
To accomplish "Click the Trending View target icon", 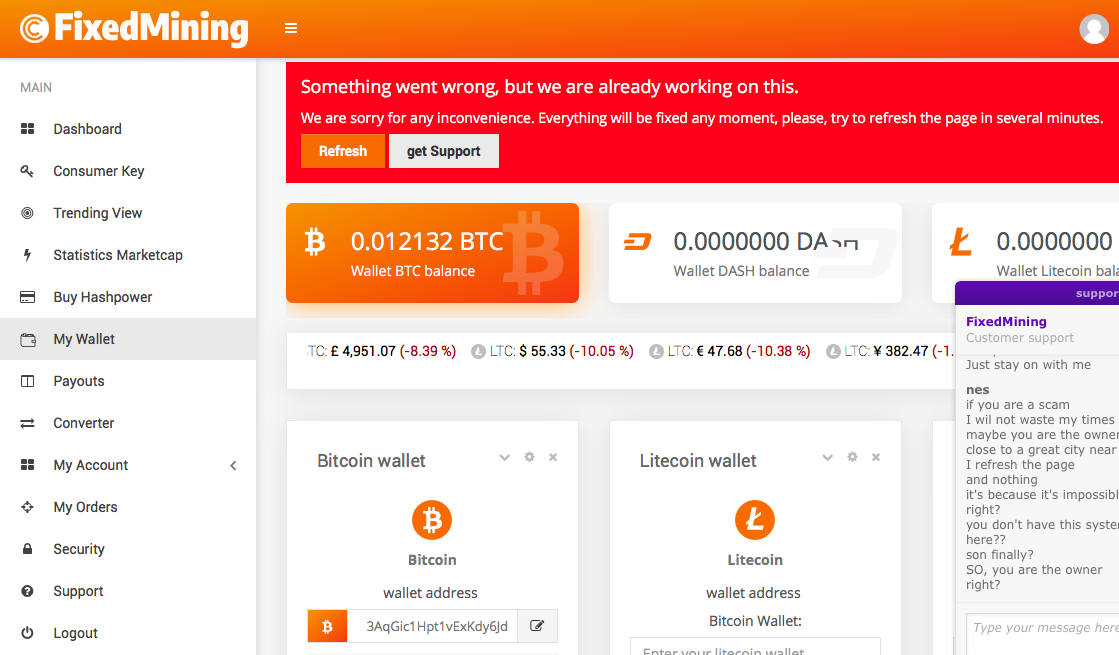I will coord(27,213).
